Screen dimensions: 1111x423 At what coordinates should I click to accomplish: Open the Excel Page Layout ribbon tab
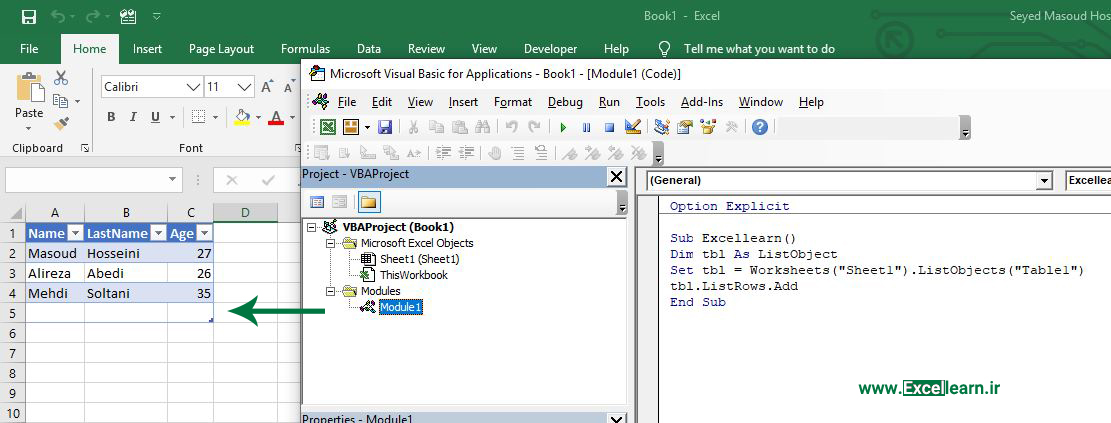click(x=221, y=49)
